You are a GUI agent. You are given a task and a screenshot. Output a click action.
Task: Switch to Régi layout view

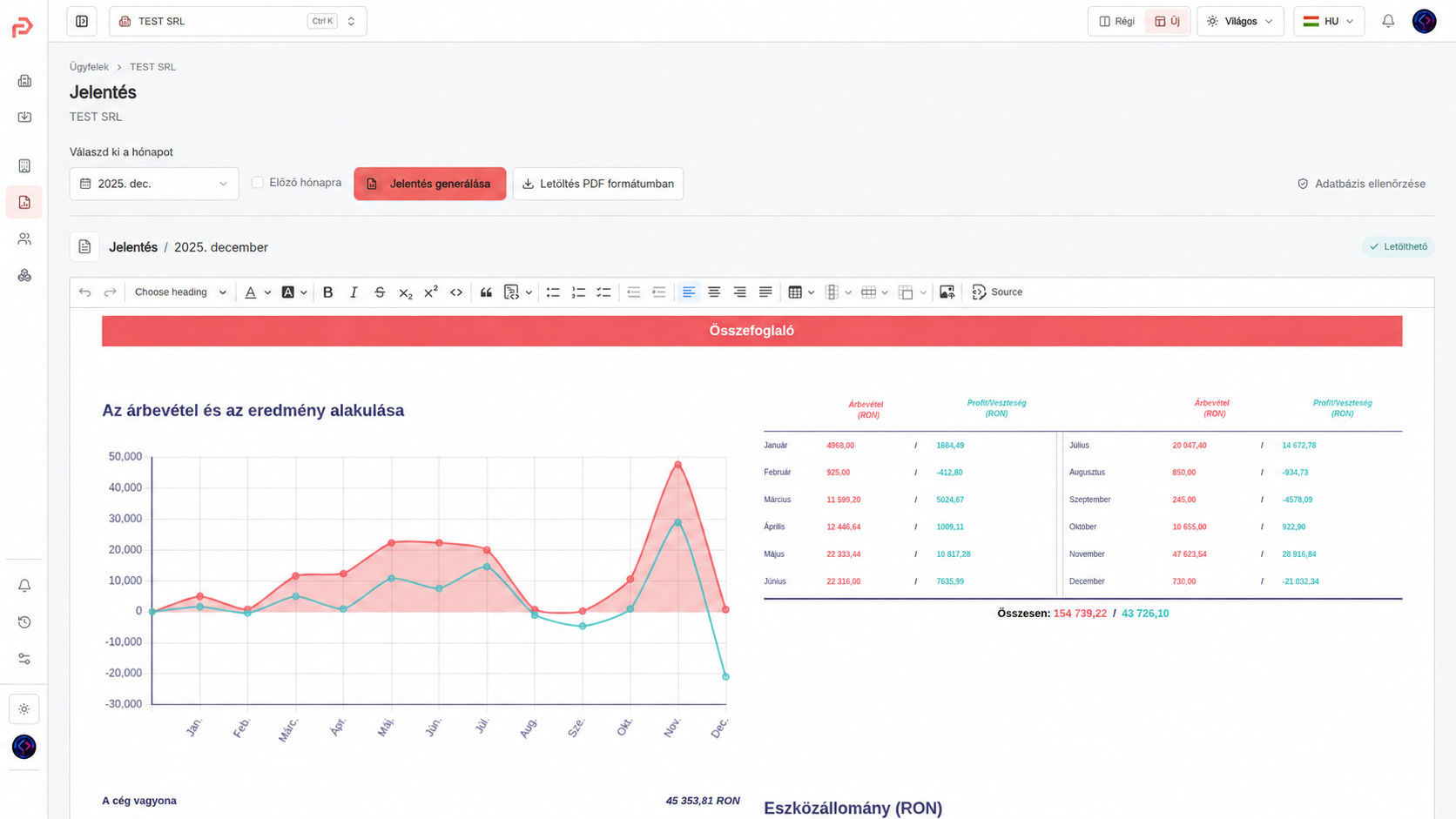[x=1117, y=21]
